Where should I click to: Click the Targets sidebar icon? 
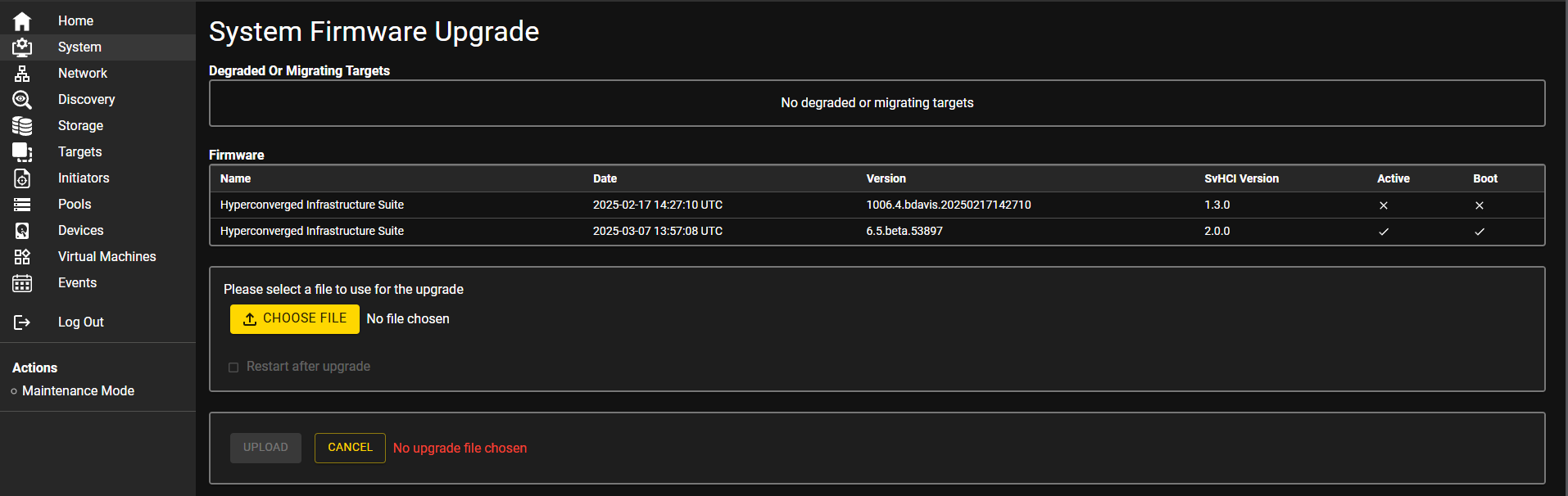point(22,152)
